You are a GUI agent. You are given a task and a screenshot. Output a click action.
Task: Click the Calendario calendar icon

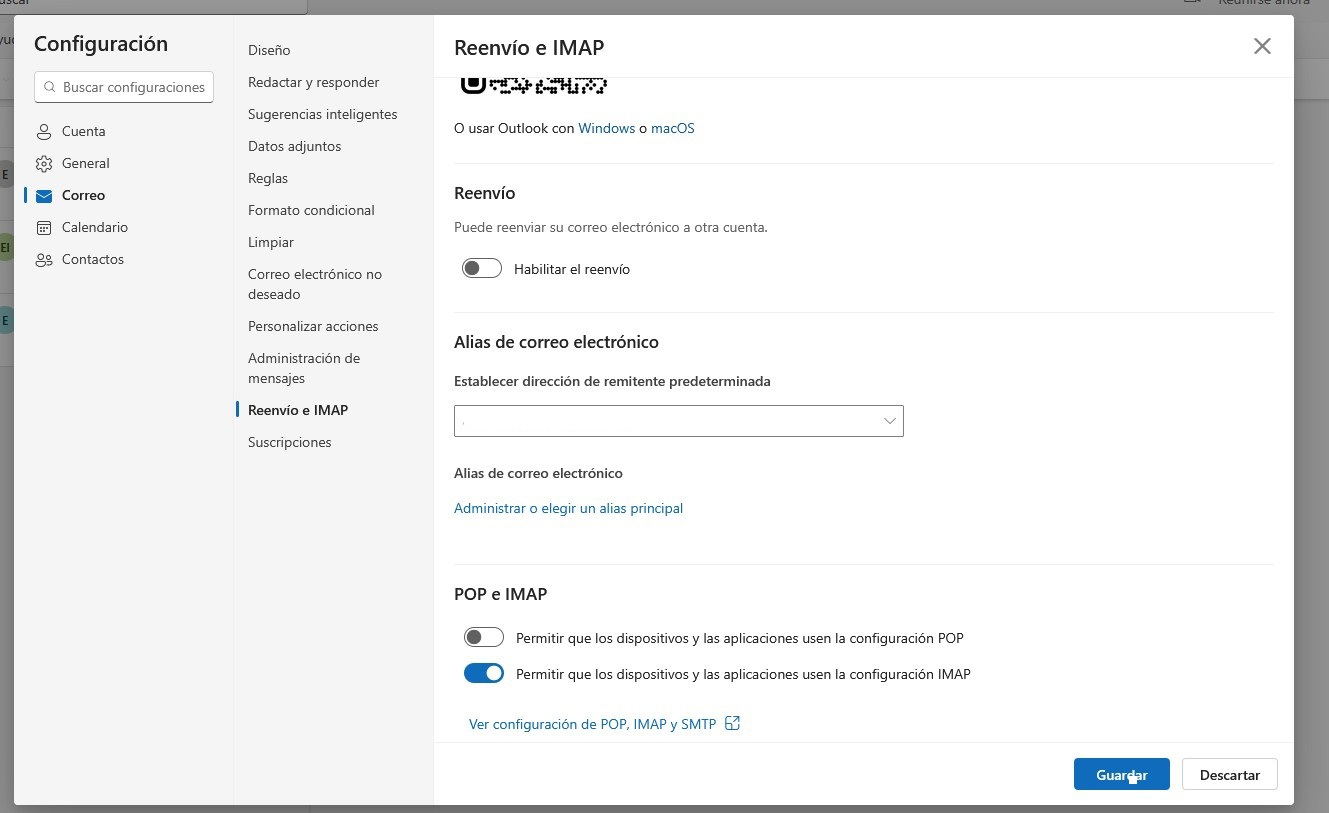click(44, 227)
